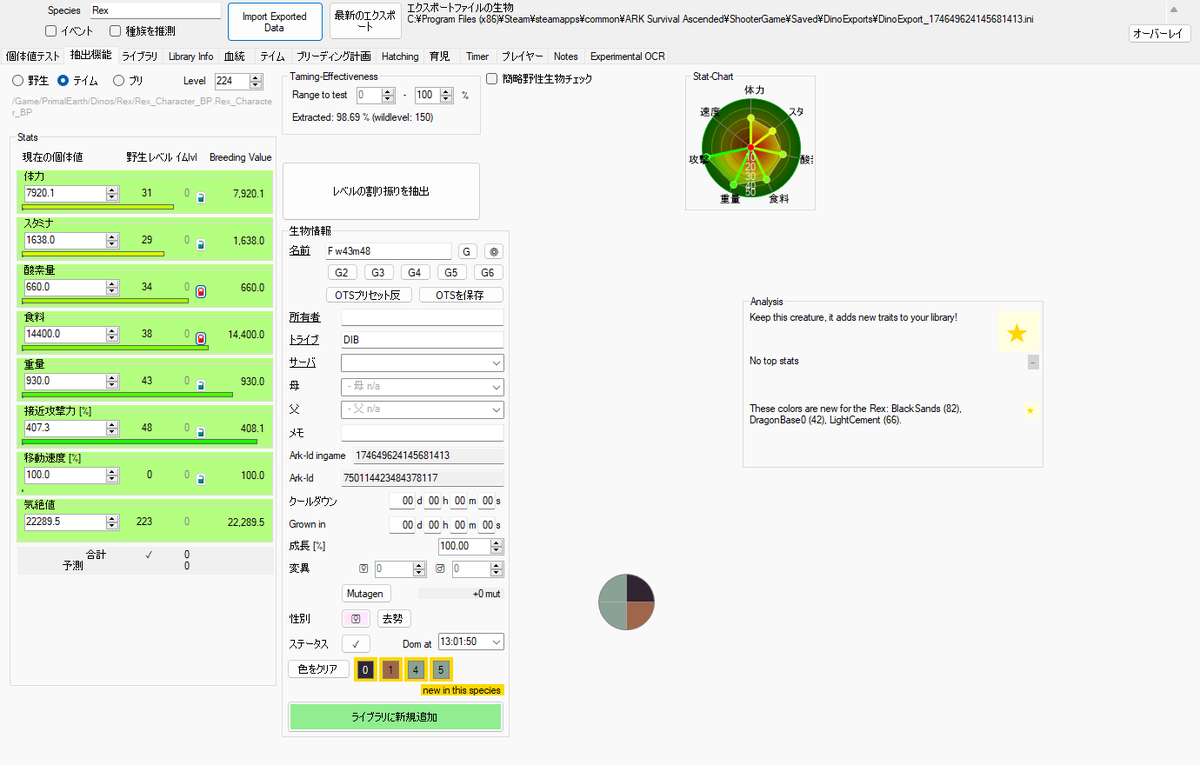Screen dimensions: 1200x765
Task: Click the stat radar chart
Action: coord(750,146)
